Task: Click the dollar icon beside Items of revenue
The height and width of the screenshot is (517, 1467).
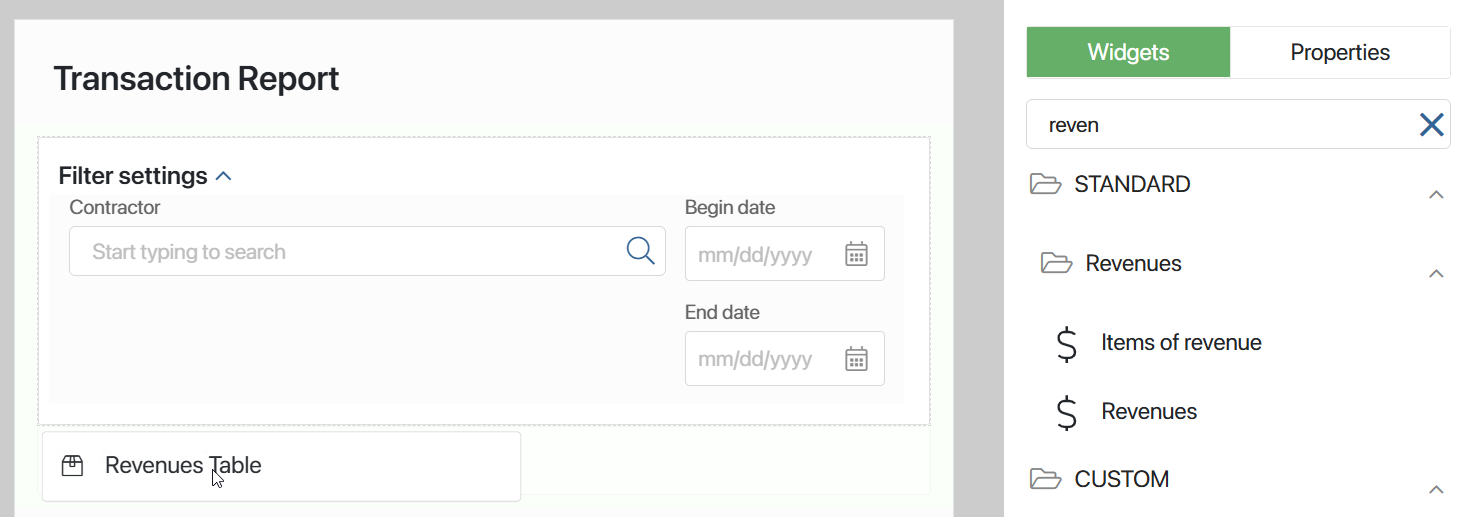Action: (1067, 343)
